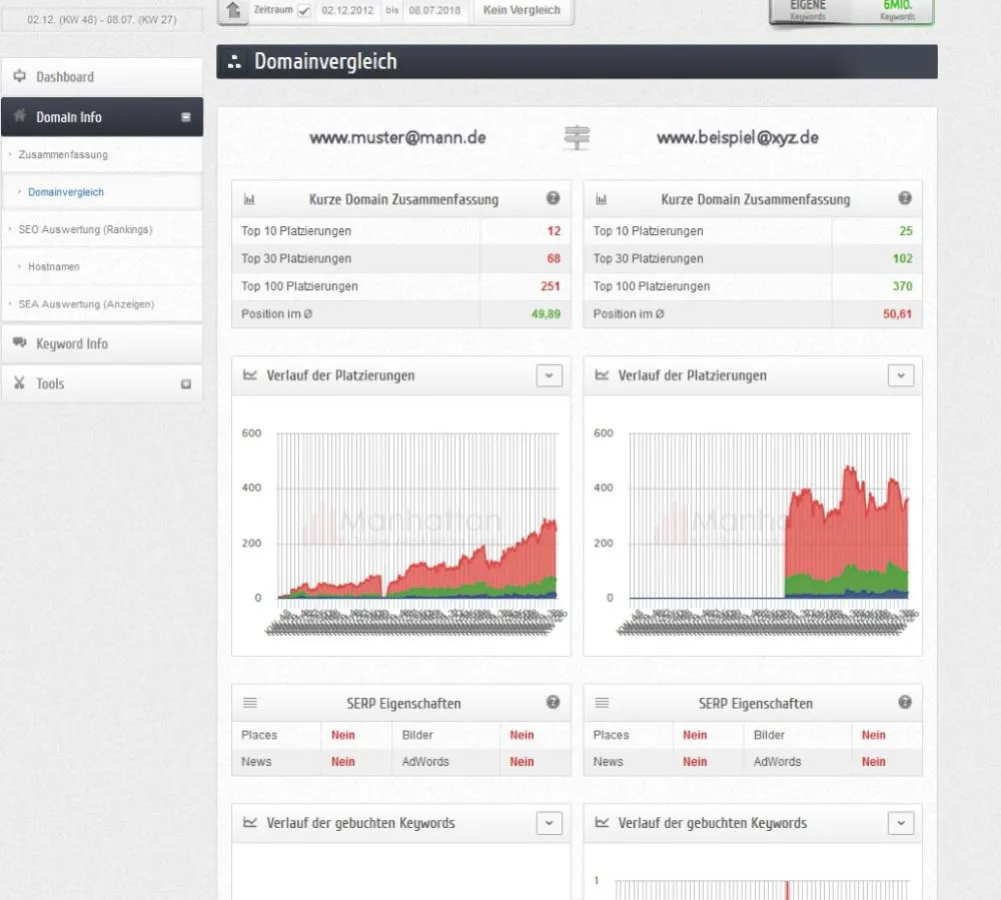
Task: Expand the Verlauf der gebuchten Keywords dropdown
Action: [x=548, y=823]
